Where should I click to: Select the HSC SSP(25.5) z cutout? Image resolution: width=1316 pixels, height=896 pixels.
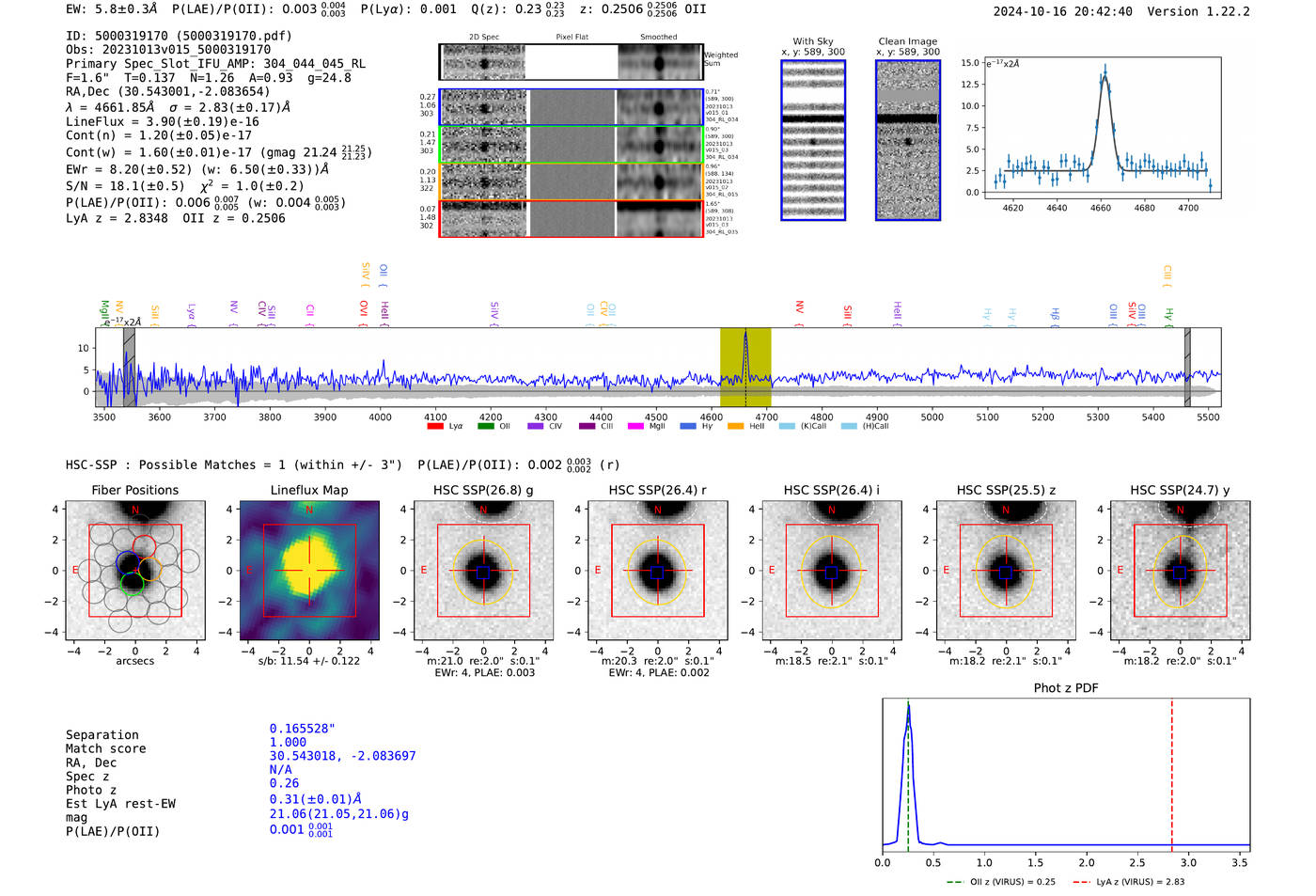pos(1006,570)
